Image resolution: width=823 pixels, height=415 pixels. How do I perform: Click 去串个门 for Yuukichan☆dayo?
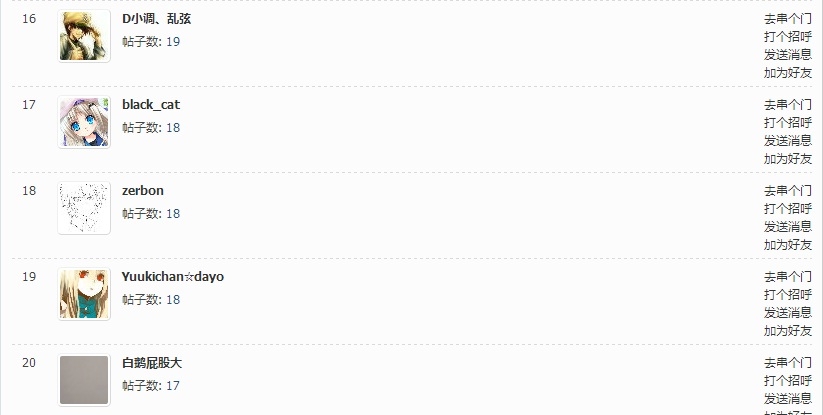click(x=788, y=276)
